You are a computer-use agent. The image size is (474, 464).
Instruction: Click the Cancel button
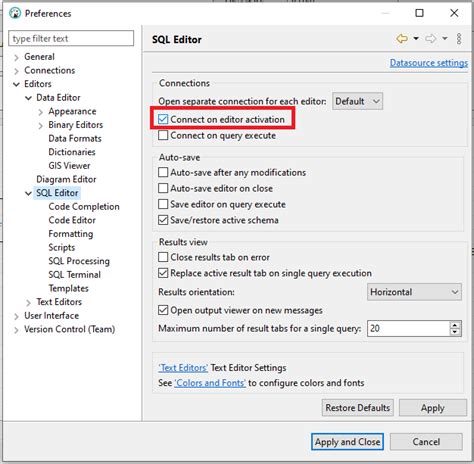click(x=426, y=442)
